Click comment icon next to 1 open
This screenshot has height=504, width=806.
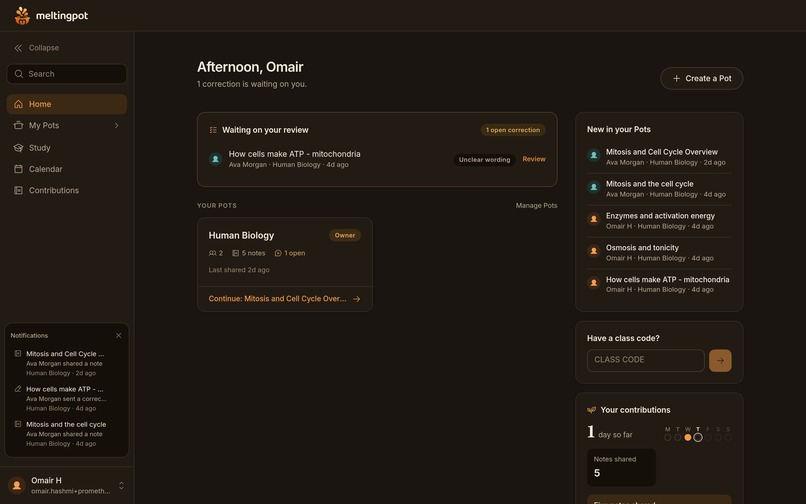pyautogui.click(x=278, y=253)
